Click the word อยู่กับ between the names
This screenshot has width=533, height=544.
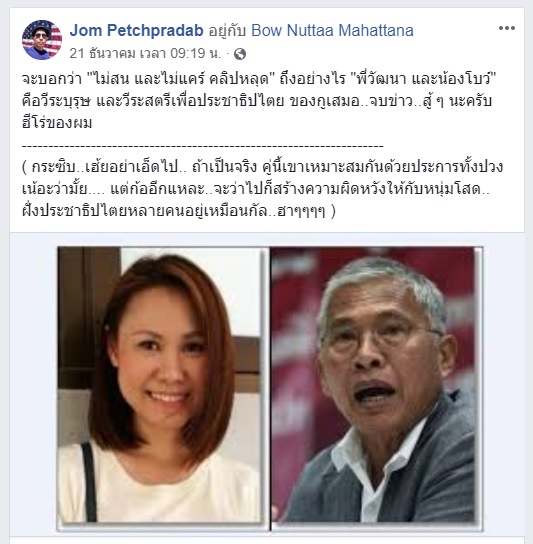[227, 31]
